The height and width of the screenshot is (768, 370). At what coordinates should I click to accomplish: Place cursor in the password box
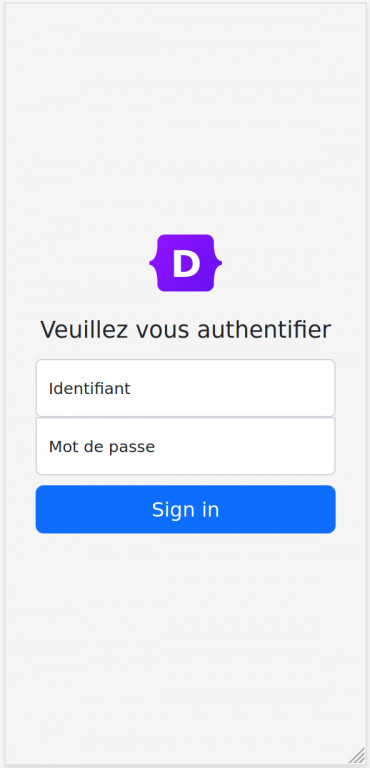[x=185, y=446]
